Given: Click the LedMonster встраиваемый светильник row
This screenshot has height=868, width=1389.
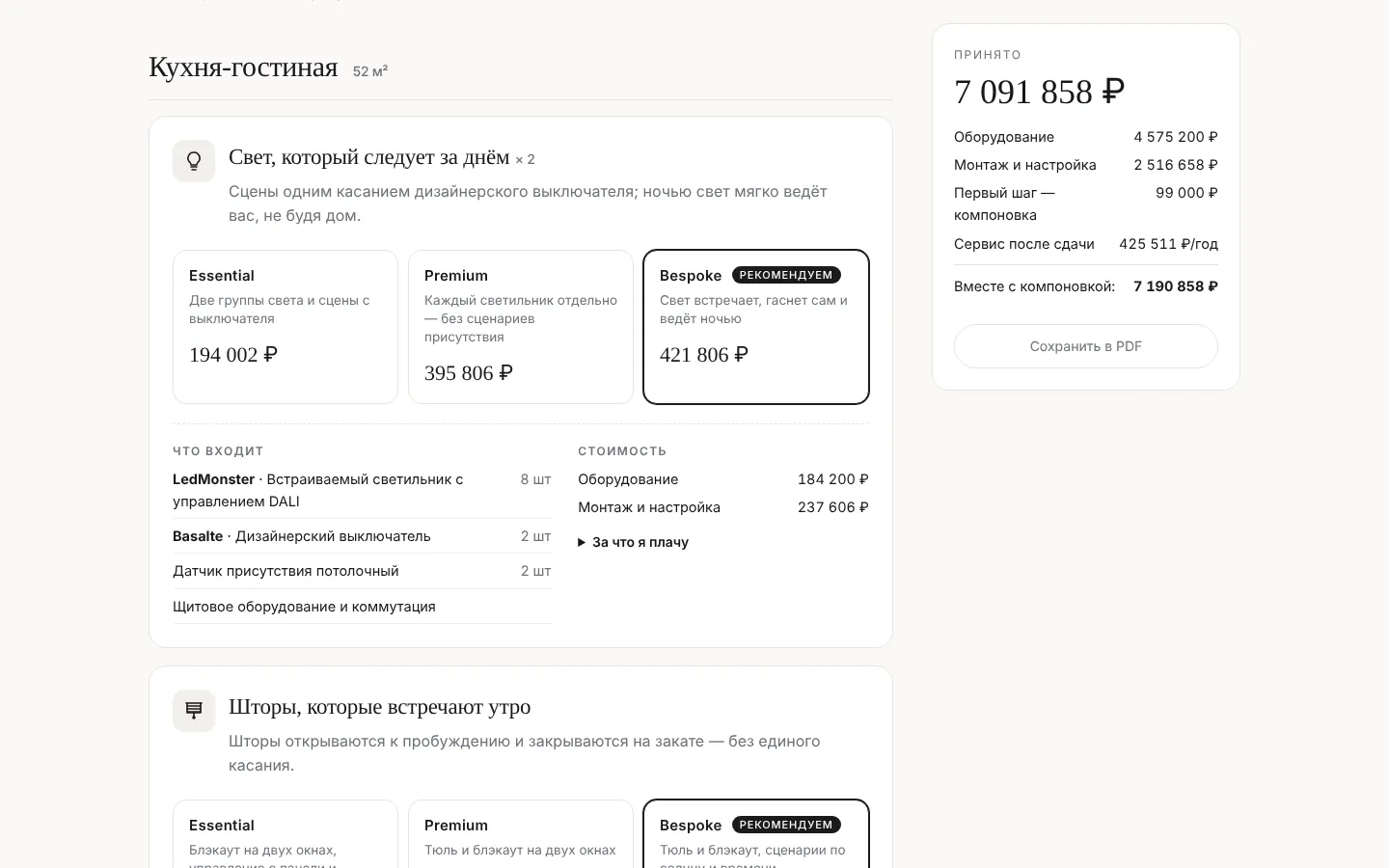Looking at the screenshot, I should coord(362,490).
